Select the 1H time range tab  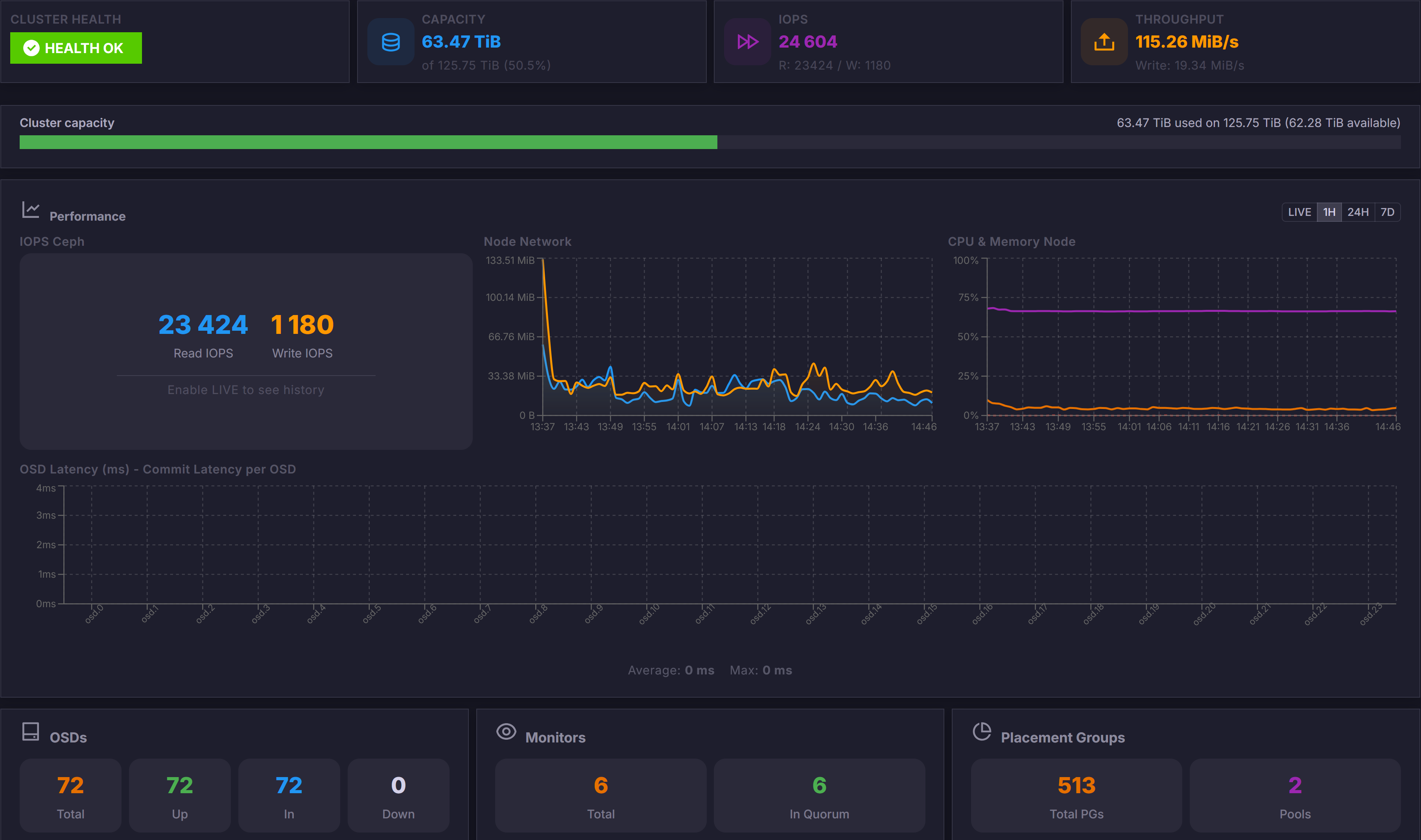1329,212
